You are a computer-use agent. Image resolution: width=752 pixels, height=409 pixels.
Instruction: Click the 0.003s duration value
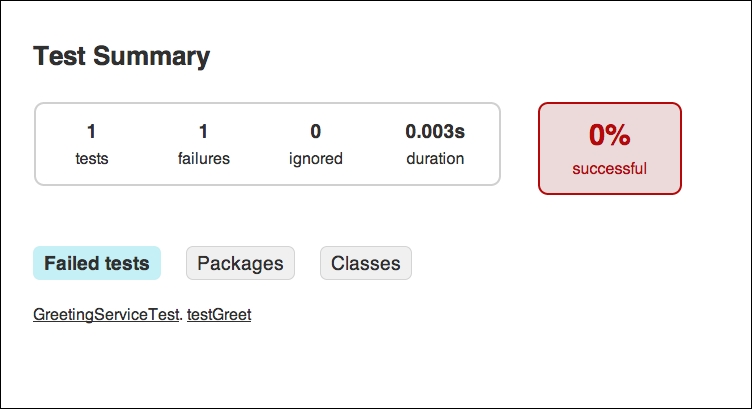[x=435, y=131]
